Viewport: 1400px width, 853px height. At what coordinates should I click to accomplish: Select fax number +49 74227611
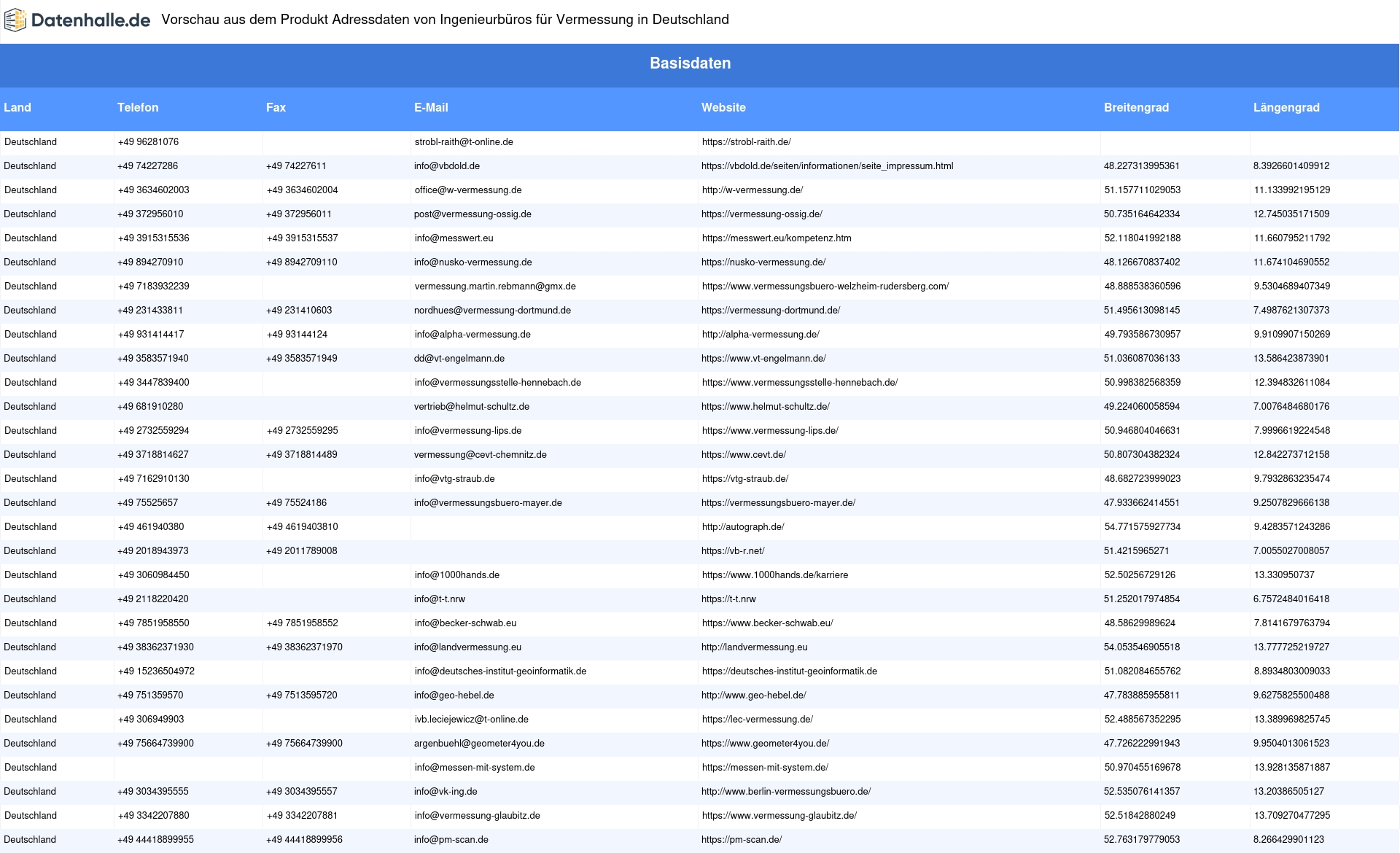[296, 166]
